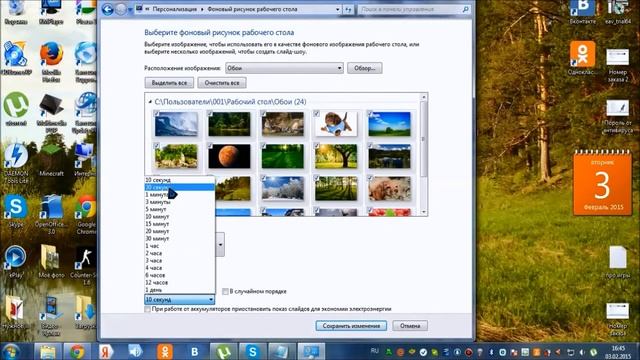Launch Google Chrome from the desktop

(86, 214)
